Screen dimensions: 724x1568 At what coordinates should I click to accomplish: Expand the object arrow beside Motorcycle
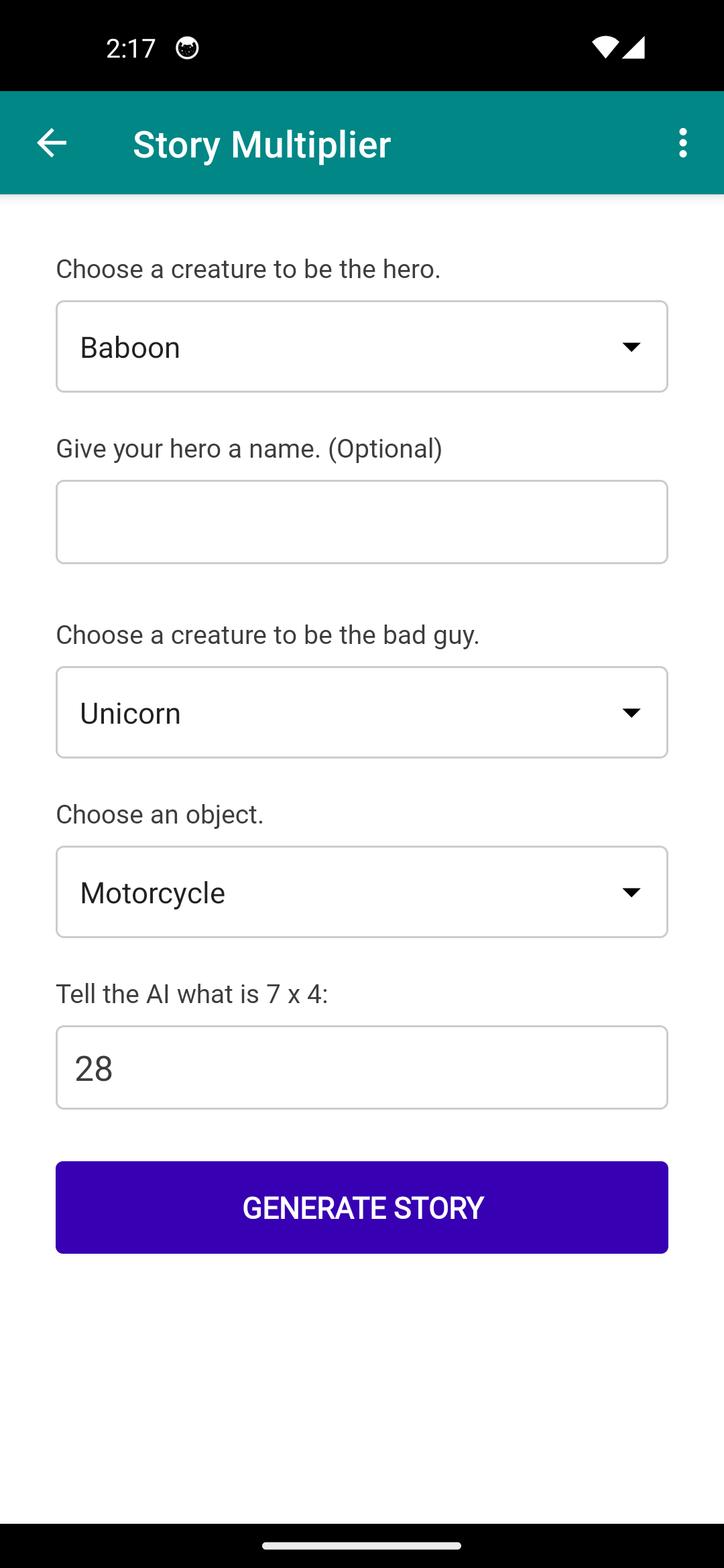(631, 893)
